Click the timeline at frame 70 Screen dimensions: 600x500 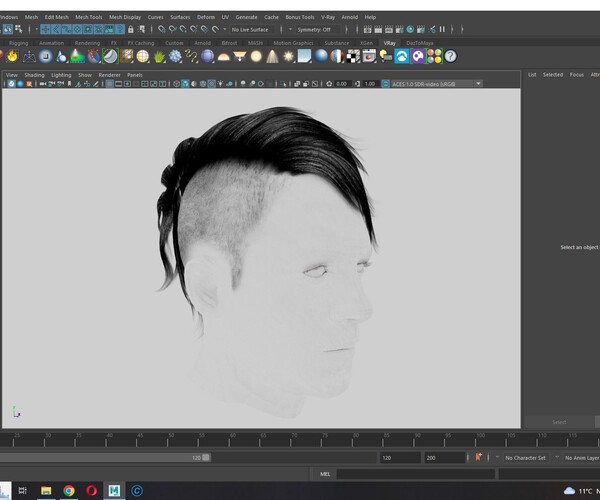(x=291, y=439)
